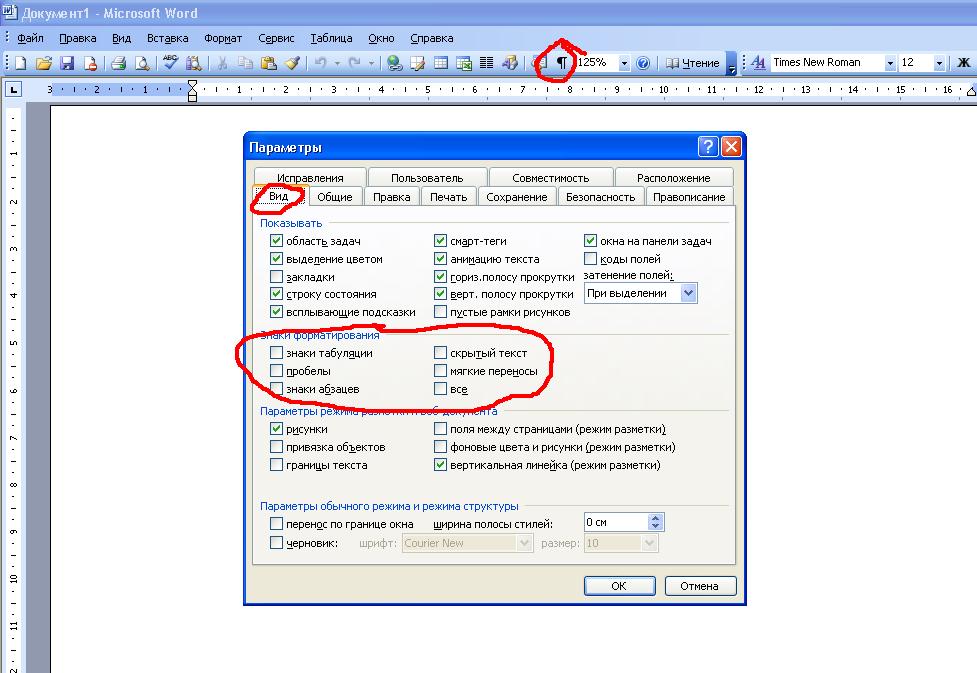This screenshot has width=977, height=673.
Task: Apply bold with the Ж button
Action: (963, 63)
